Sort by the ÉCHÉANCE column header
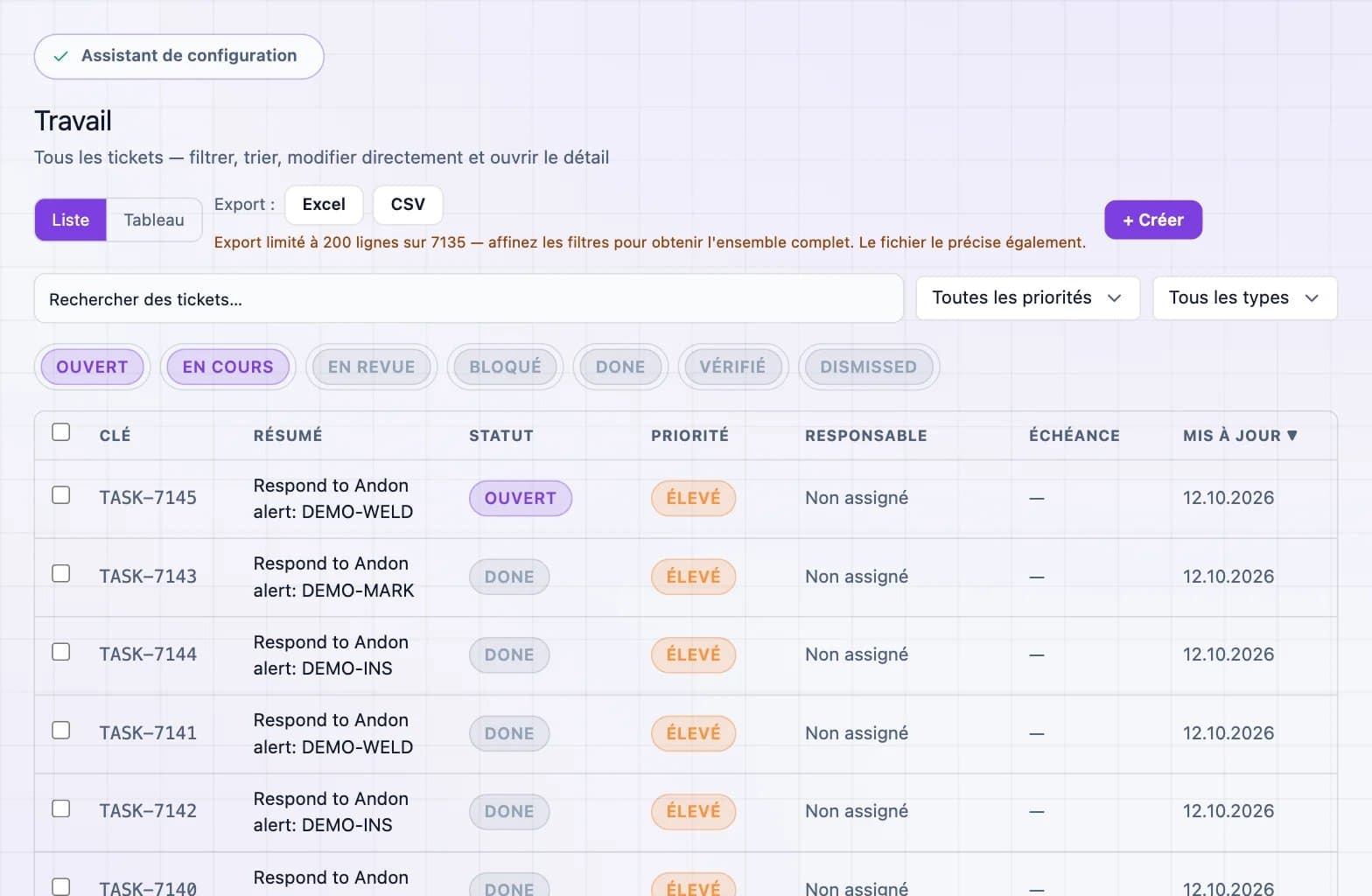The height and width of the screenshot is (896, 1372). [x=1074, y=436]
